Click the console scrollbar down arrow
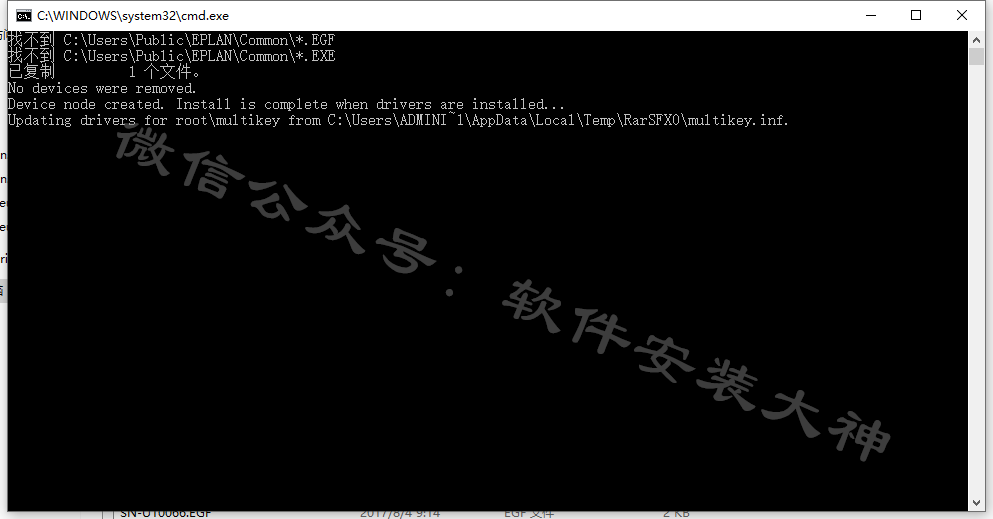 coord(976,503)
